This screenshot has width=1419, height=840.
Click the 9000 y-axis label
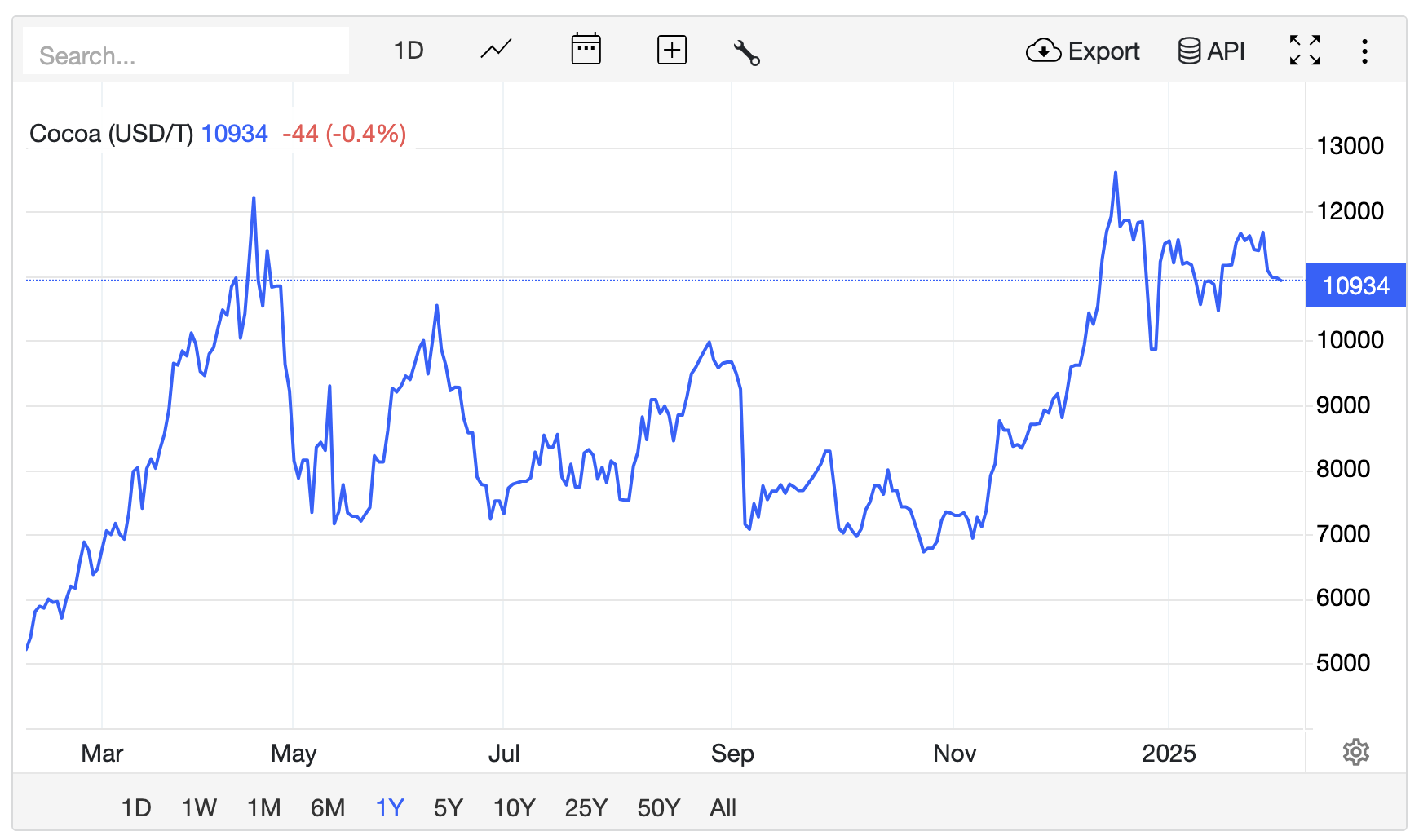(x=1343, y=405)
